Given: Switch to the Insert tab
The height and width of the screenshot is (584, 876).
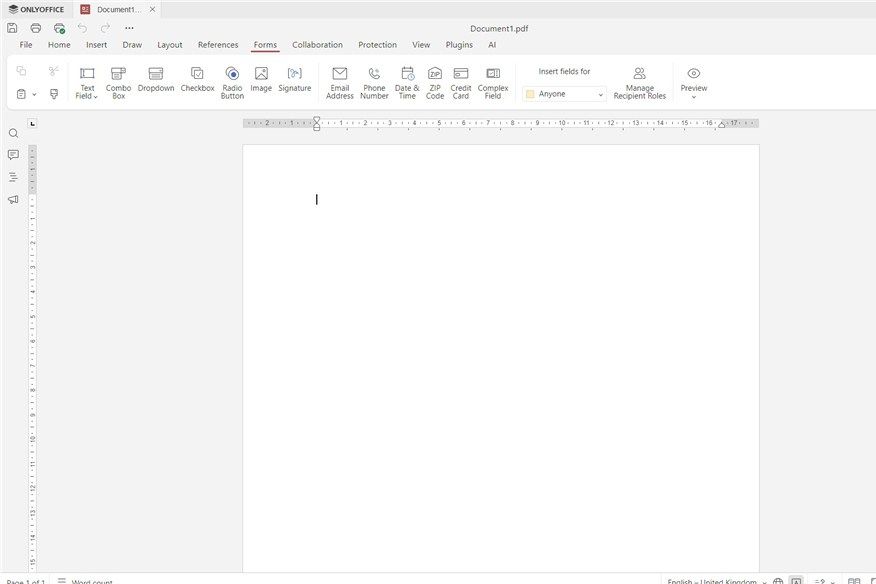Looking at the screenshot, I should pyautogui.click(x=96, y=45).
